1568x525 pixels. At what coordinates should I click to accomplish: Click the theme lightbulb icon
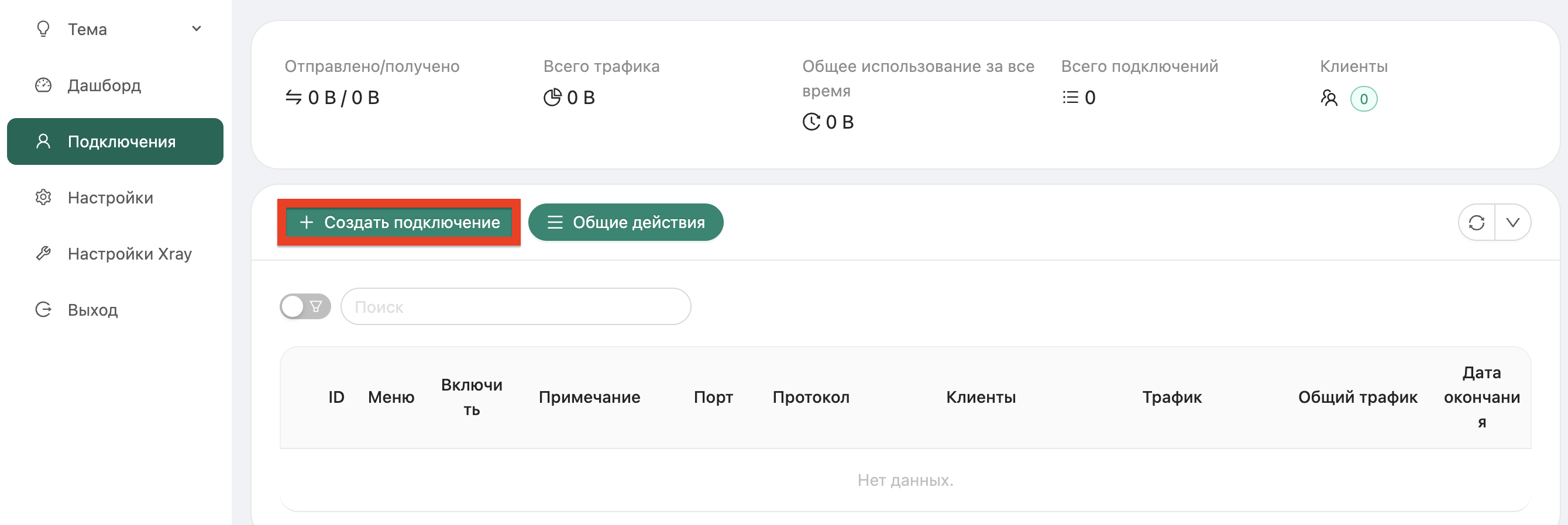[x=43, y=29]
